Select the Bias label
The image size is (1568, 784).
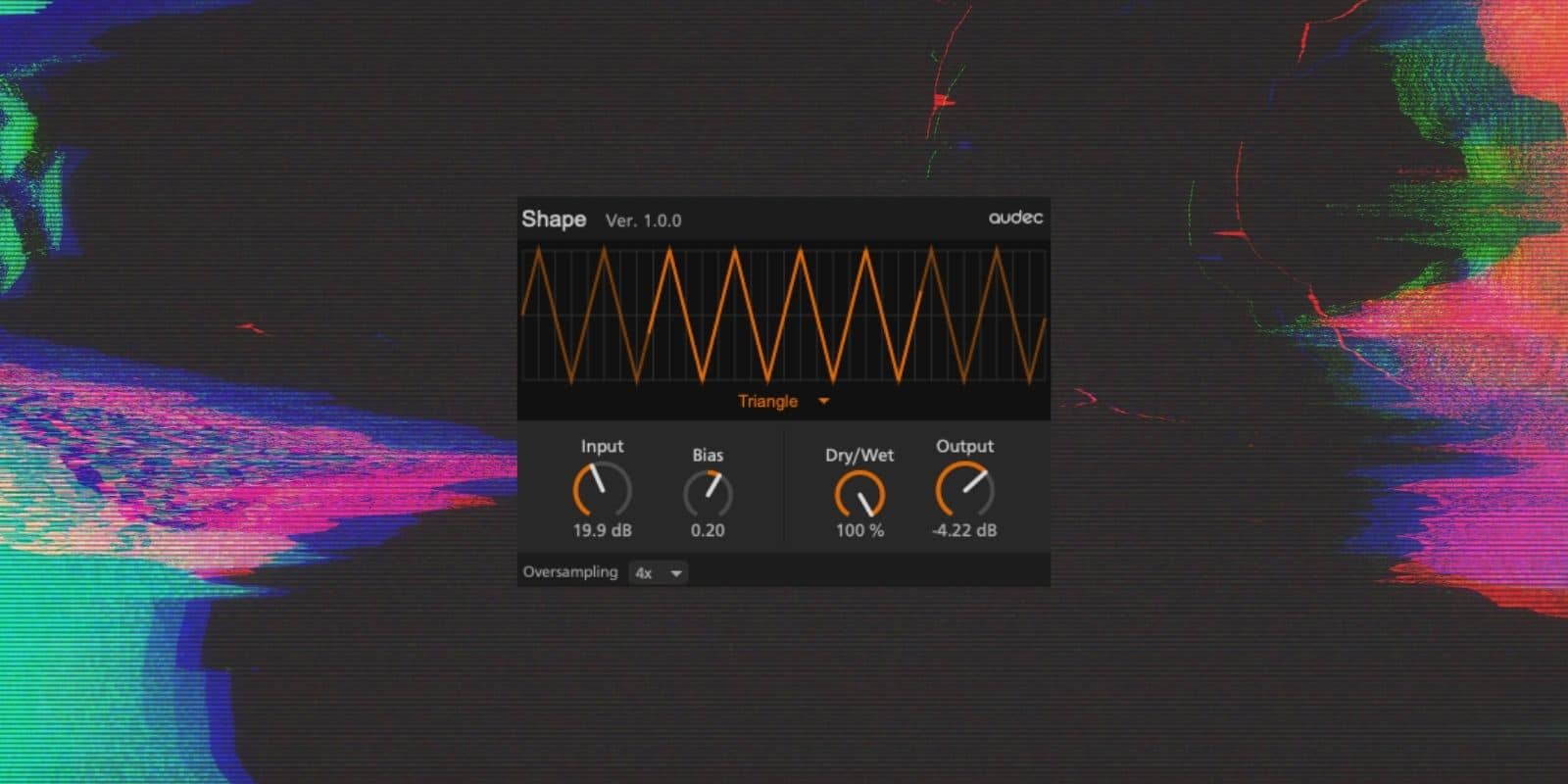pyautogui.click(x=708, y=455)
